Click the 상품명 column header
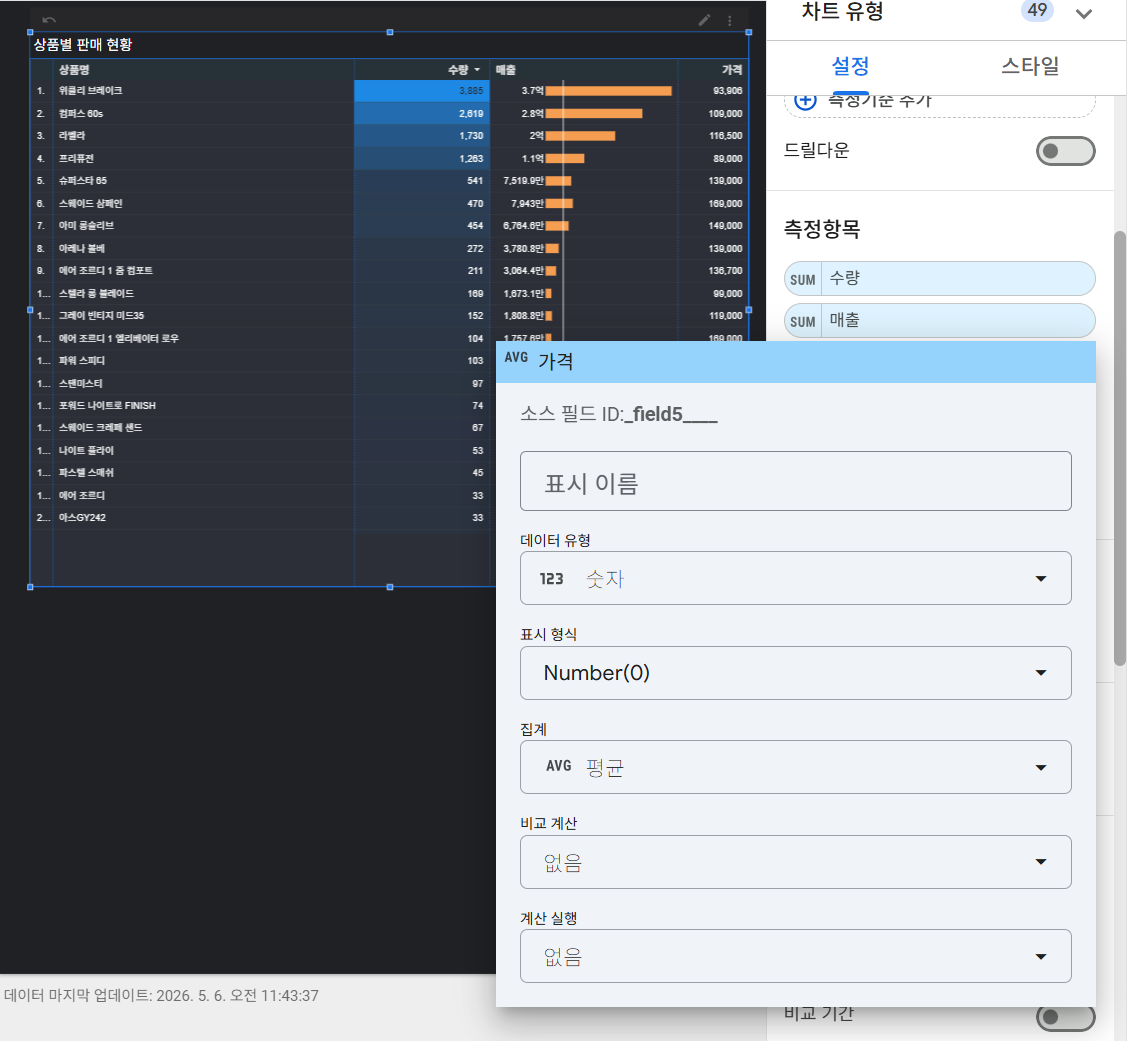Image resolution: width=1127 pixels, height=1041 pixels. [x=74, y=70]
